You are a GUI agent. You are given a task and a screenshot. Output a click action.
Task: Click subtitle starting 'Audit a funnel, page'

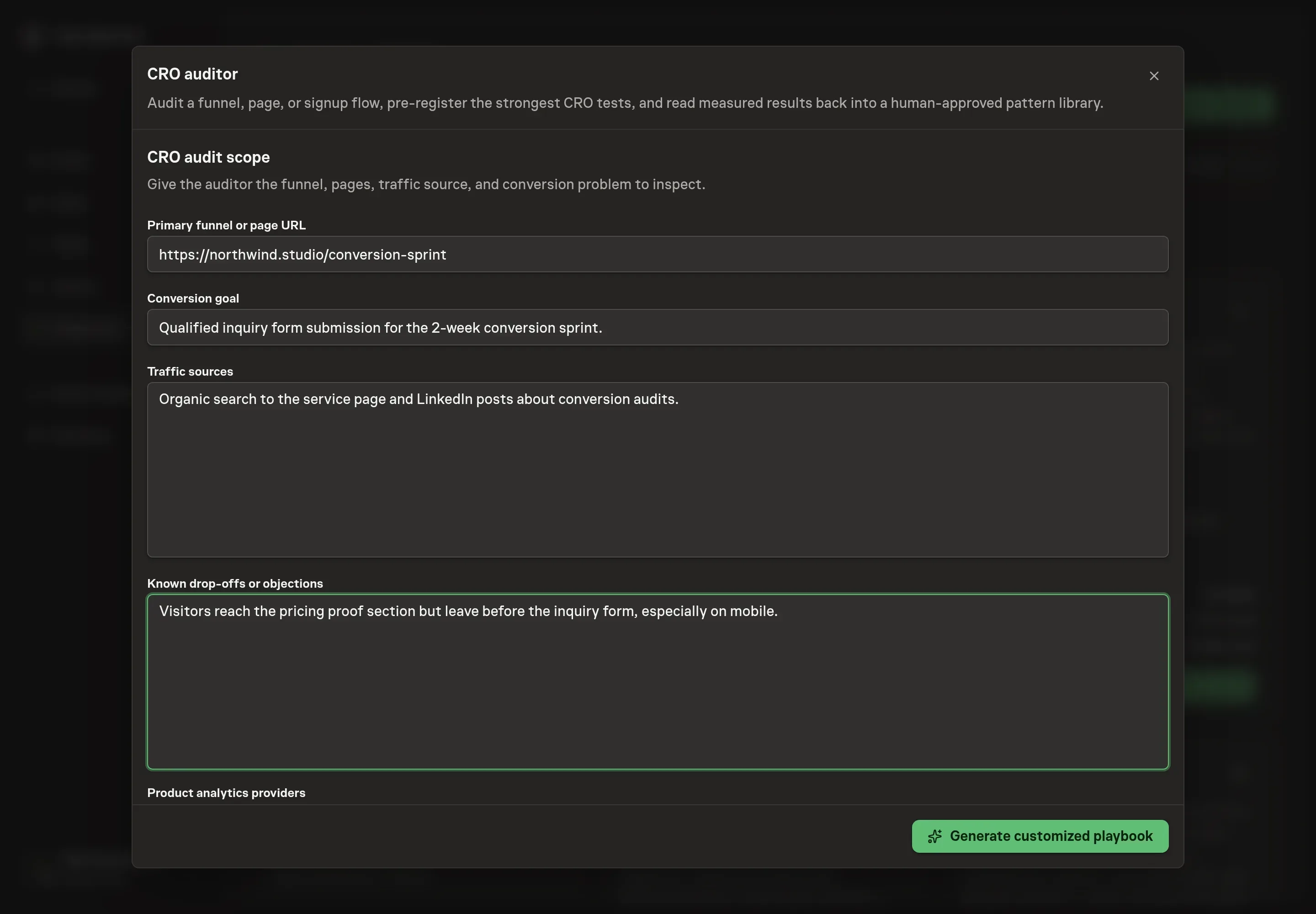(x=625, y=103)
